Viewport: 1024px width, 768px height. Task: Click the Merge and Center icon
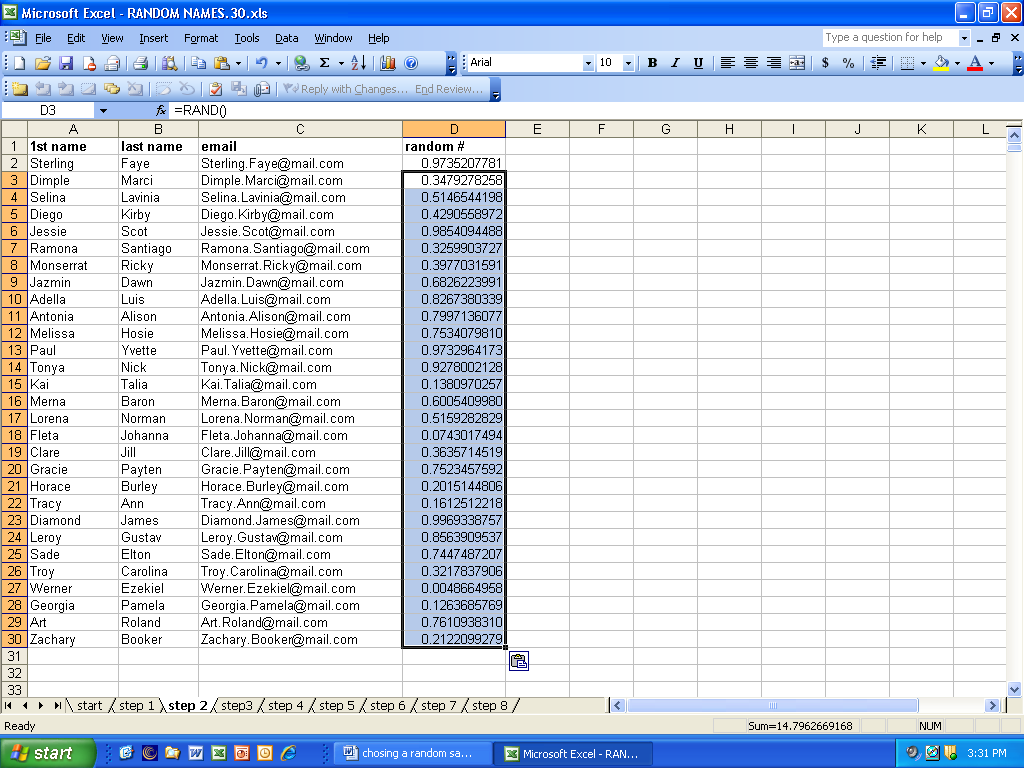[797, 63]
